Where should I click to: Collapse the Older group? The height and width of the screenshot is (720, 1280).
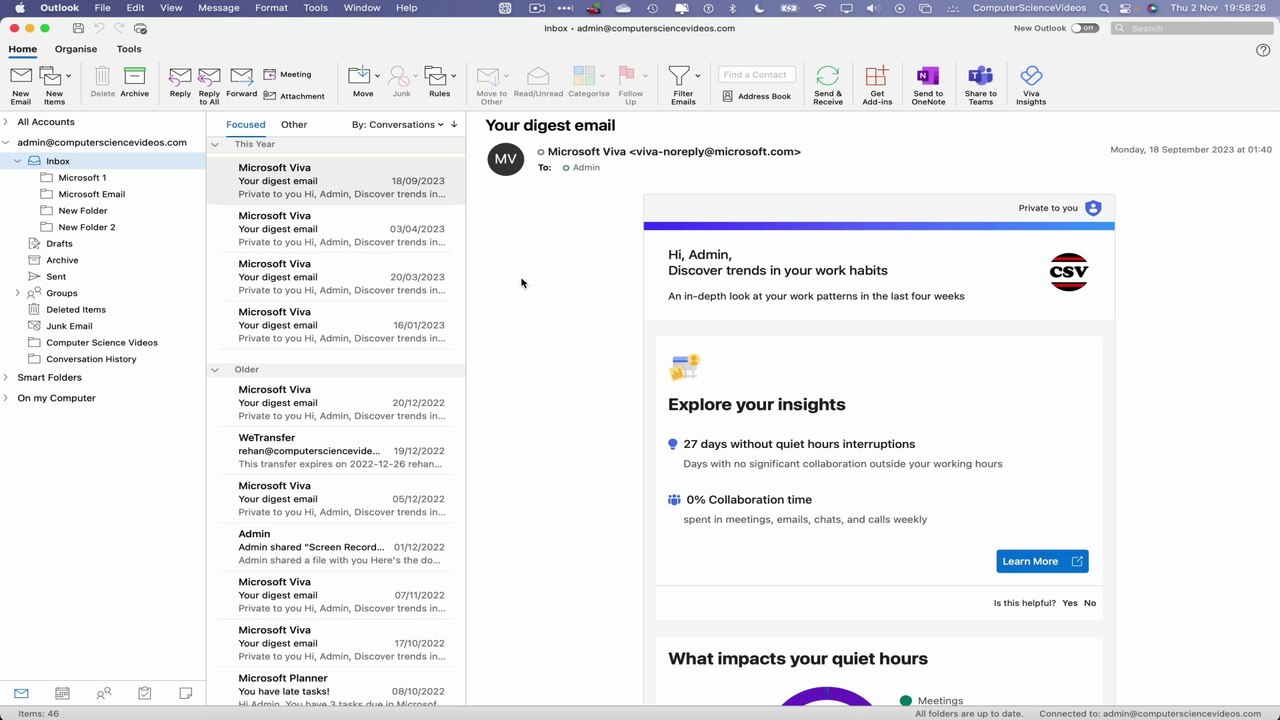(x=214, y=370)
